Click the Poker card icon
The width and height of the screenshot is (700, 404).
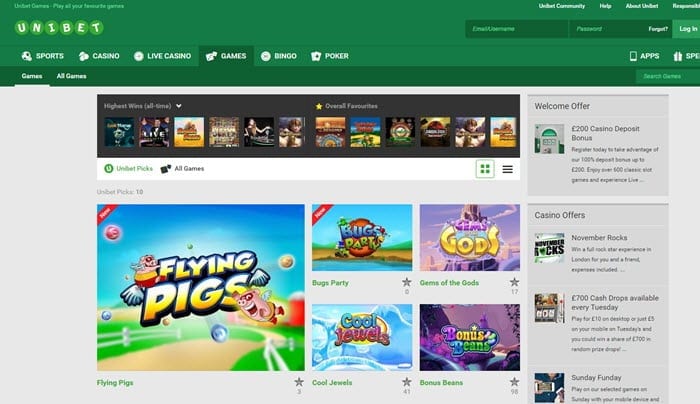point(316,56)
